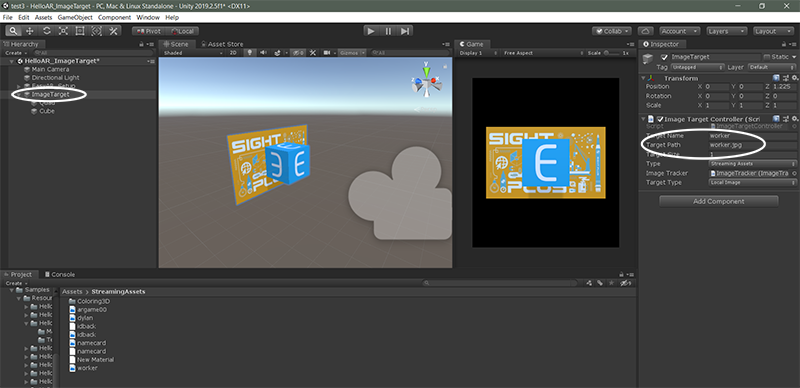
Task: Select Cube in Hierarchy
Action: [x=46, y=111]
